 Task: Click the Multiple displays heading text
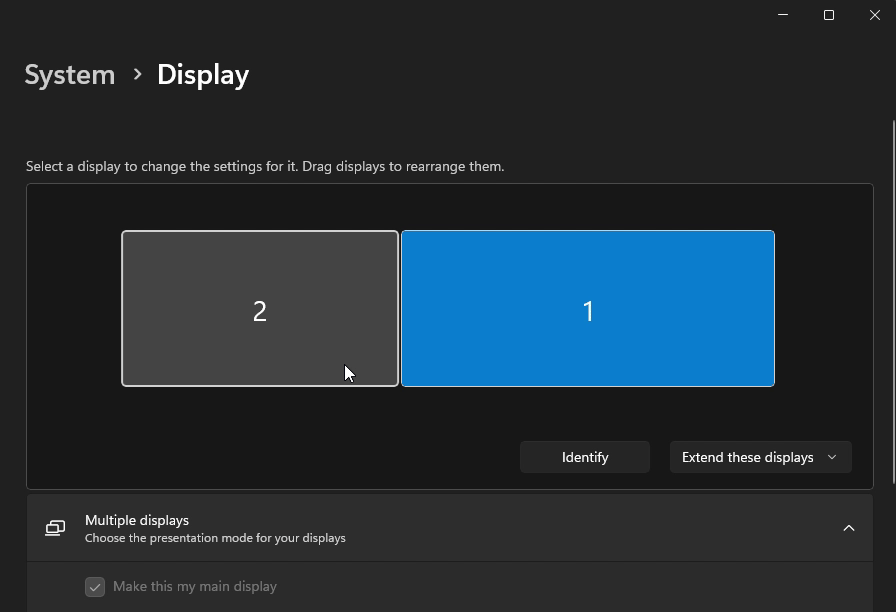coord(137,520)
